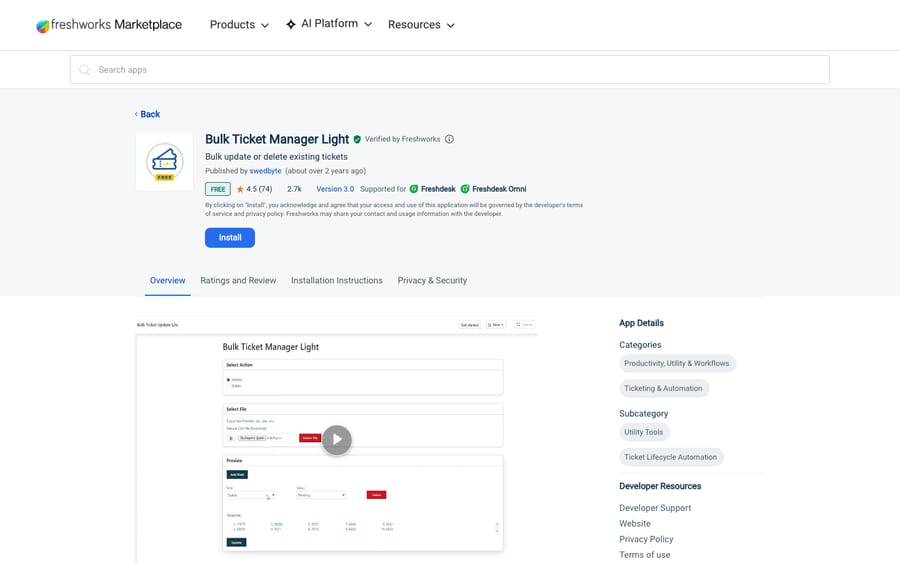900x563 pixels.
Task: Click the Freshworks Marketplace logo
Action: 109,25
